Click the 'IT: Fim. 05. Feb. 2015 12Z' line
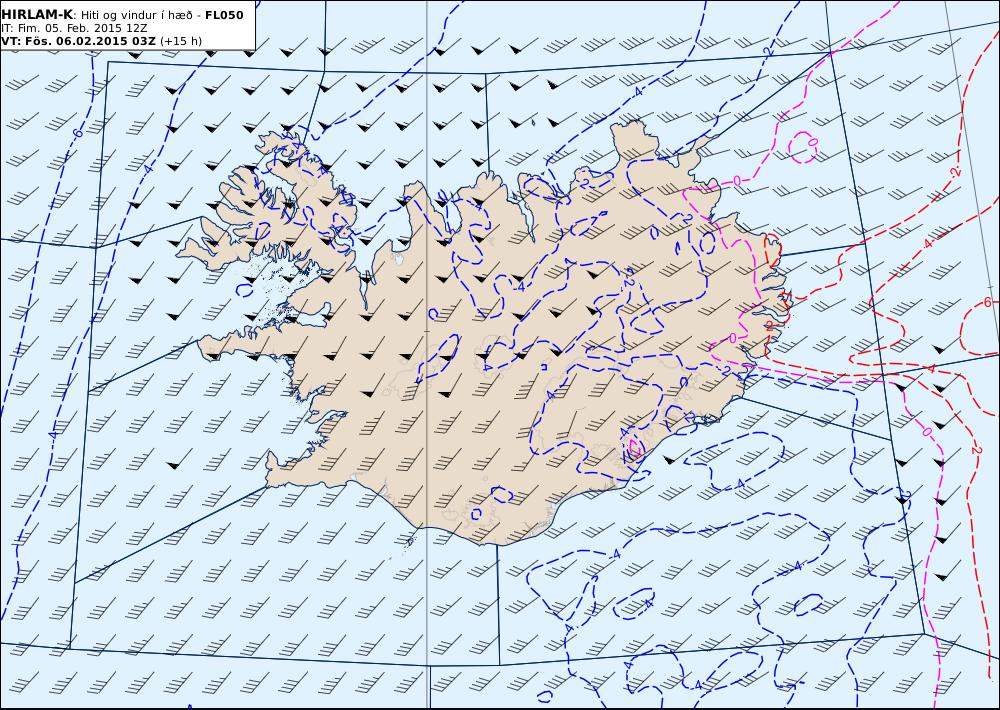Screen dimensions: 1000x710 74,28
